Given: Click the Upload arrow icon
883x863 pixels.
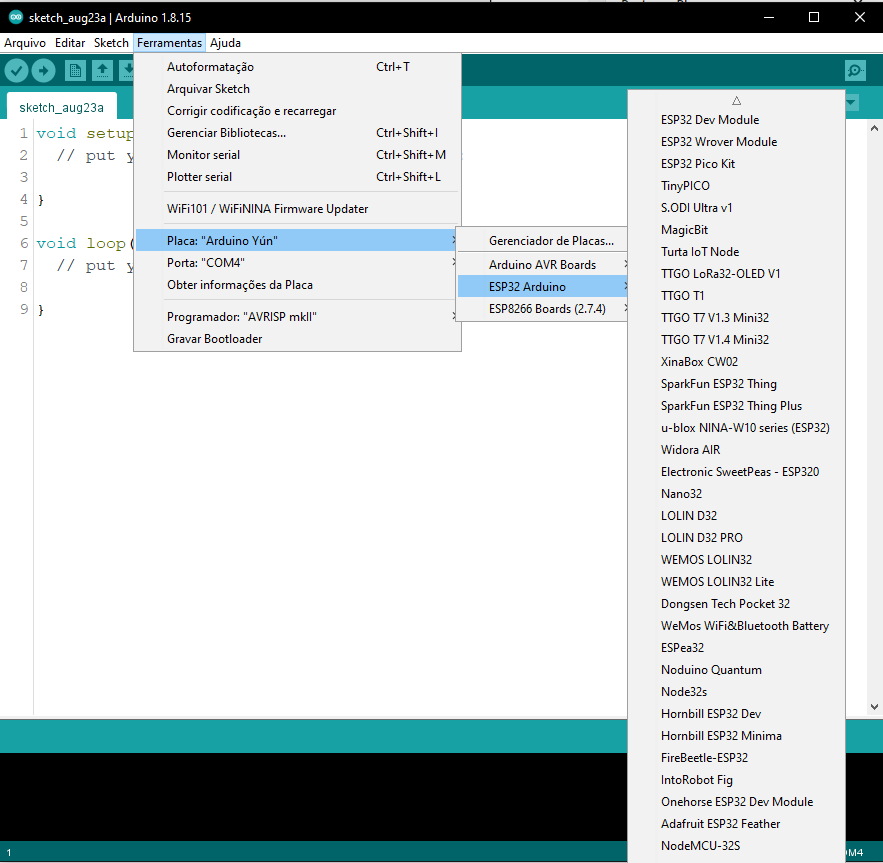Looking at the screenshot, I should point(43,70).
